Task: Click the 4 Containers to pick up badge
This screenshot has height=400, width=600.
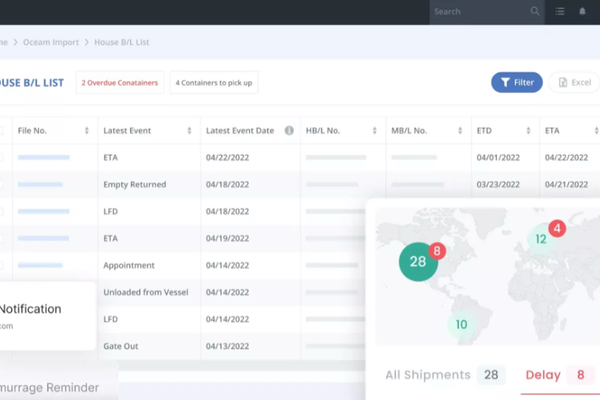Action: (x=214, y=83)
